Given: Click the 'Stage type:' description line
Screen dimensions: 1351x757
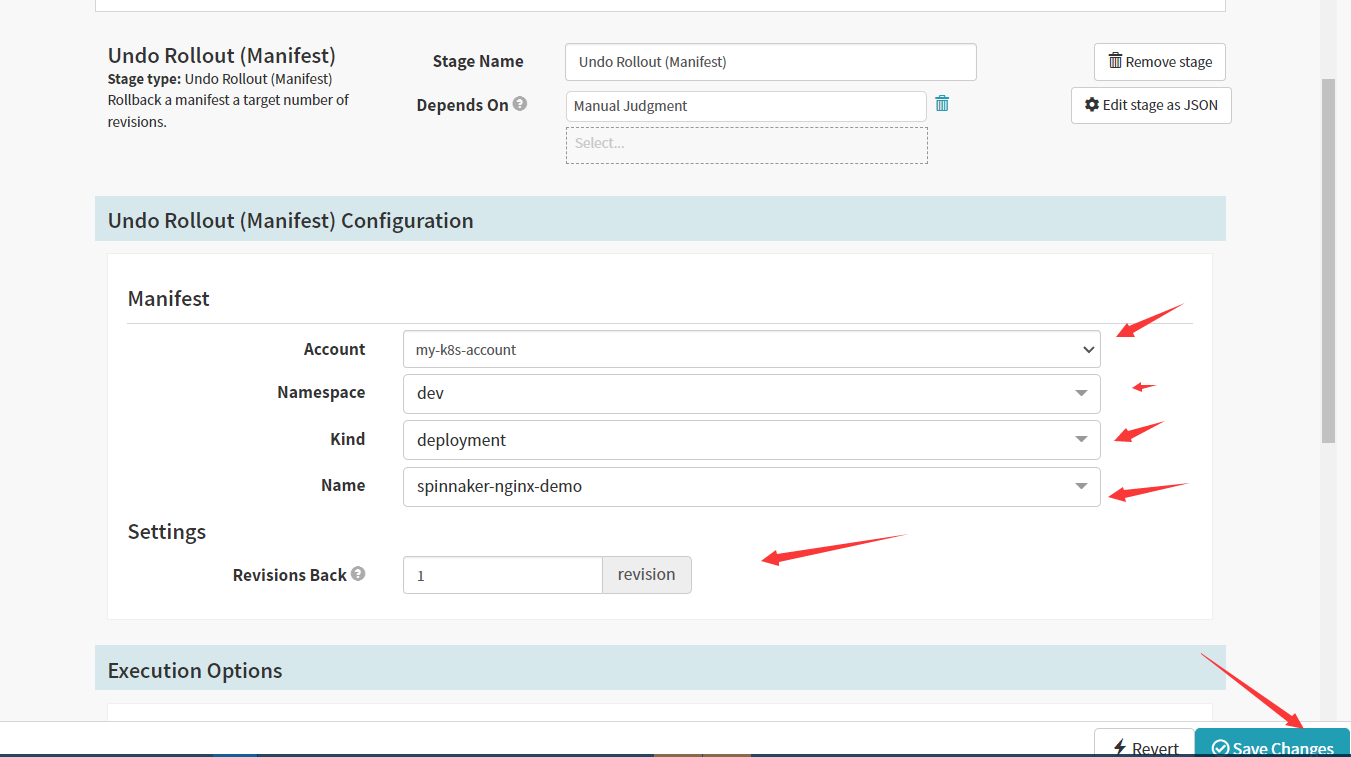Looking at the screenshot, I should point(220,79).
